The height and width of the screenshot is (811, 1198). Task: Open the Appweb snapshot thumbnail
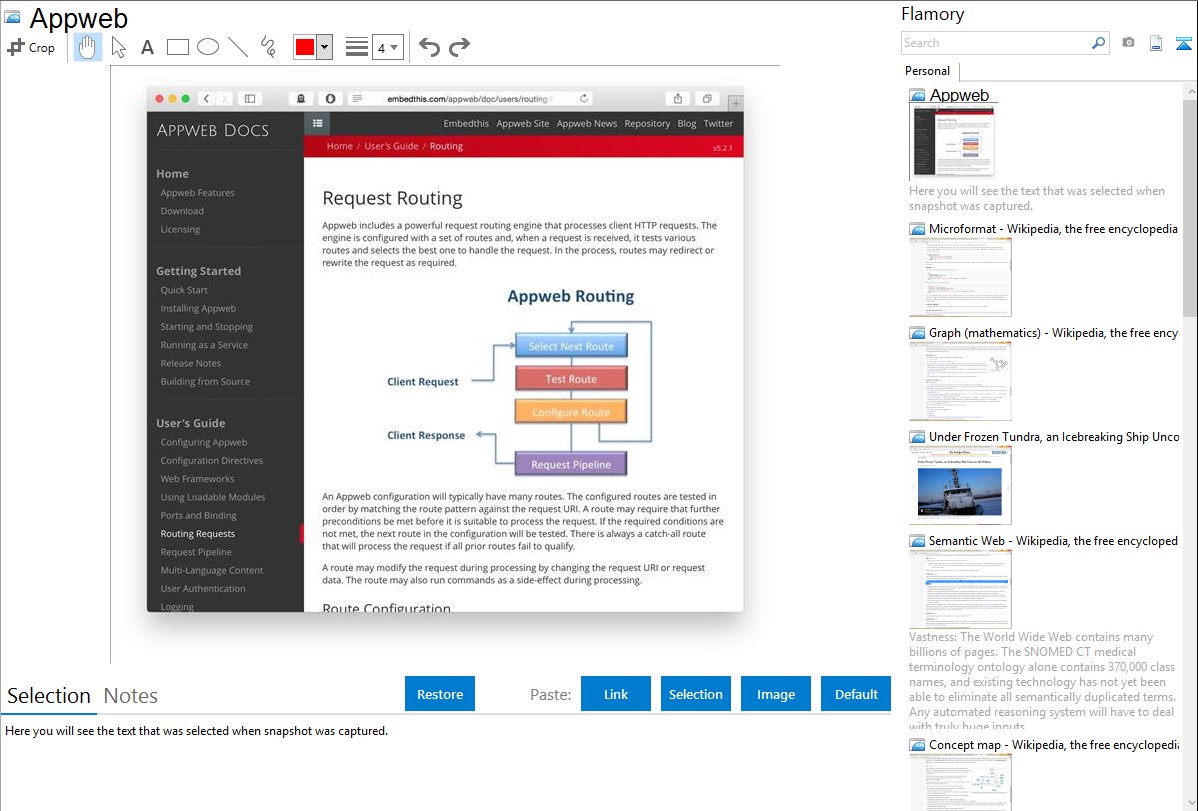pyautogui.click(x=953, y=142)
